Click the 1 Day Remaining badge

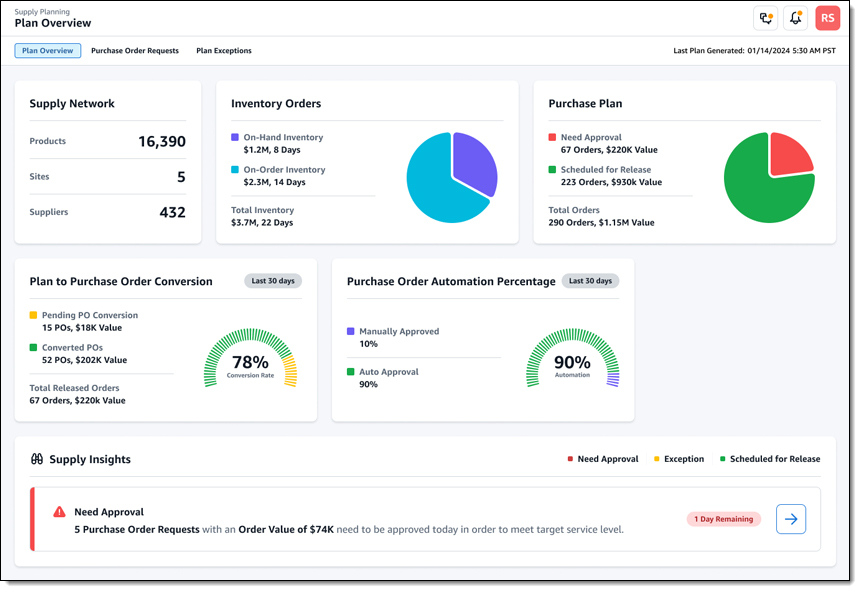tap(723, 519)
